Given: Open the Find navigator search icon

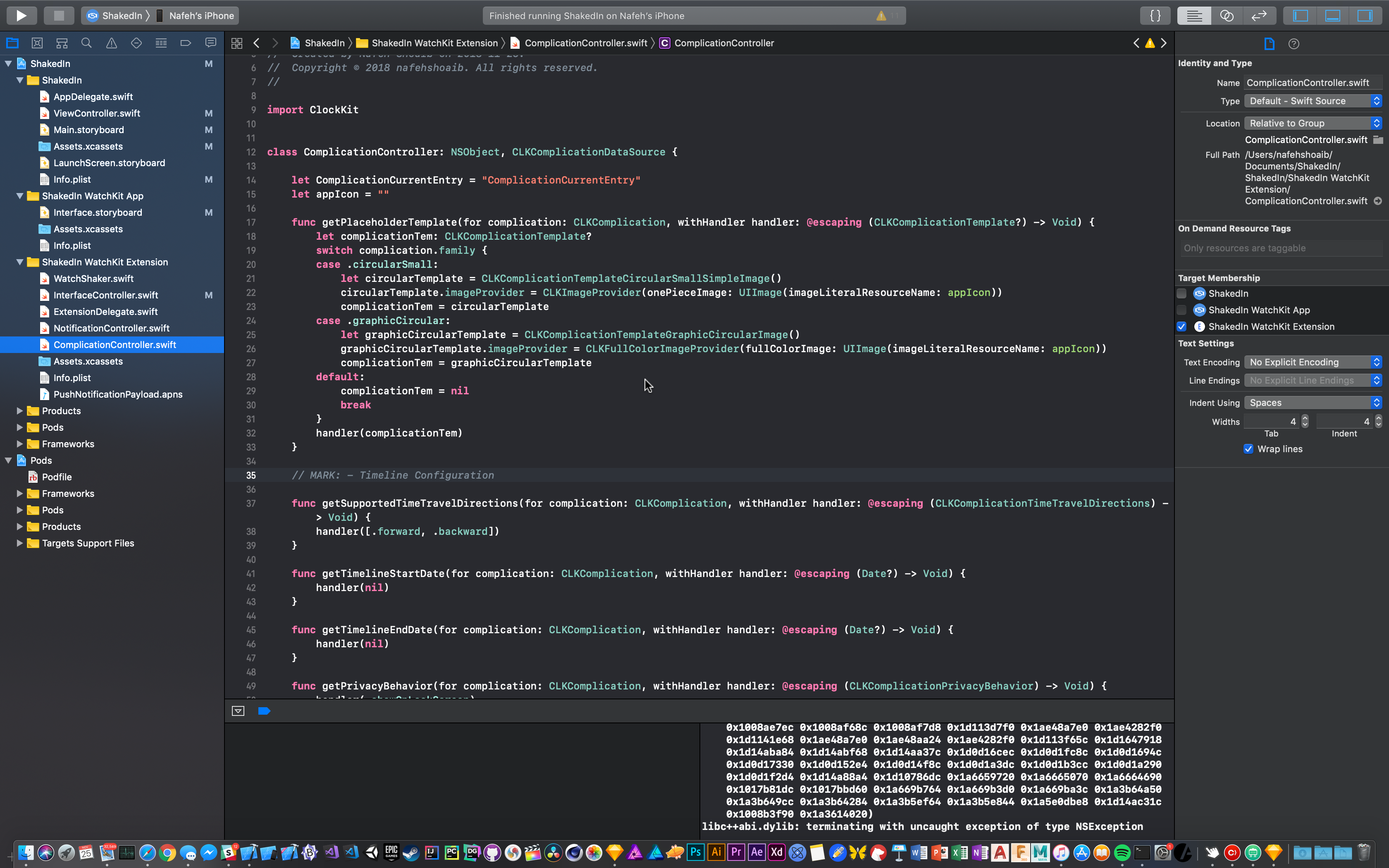Looking at the screenshot, I should (87, 43).
